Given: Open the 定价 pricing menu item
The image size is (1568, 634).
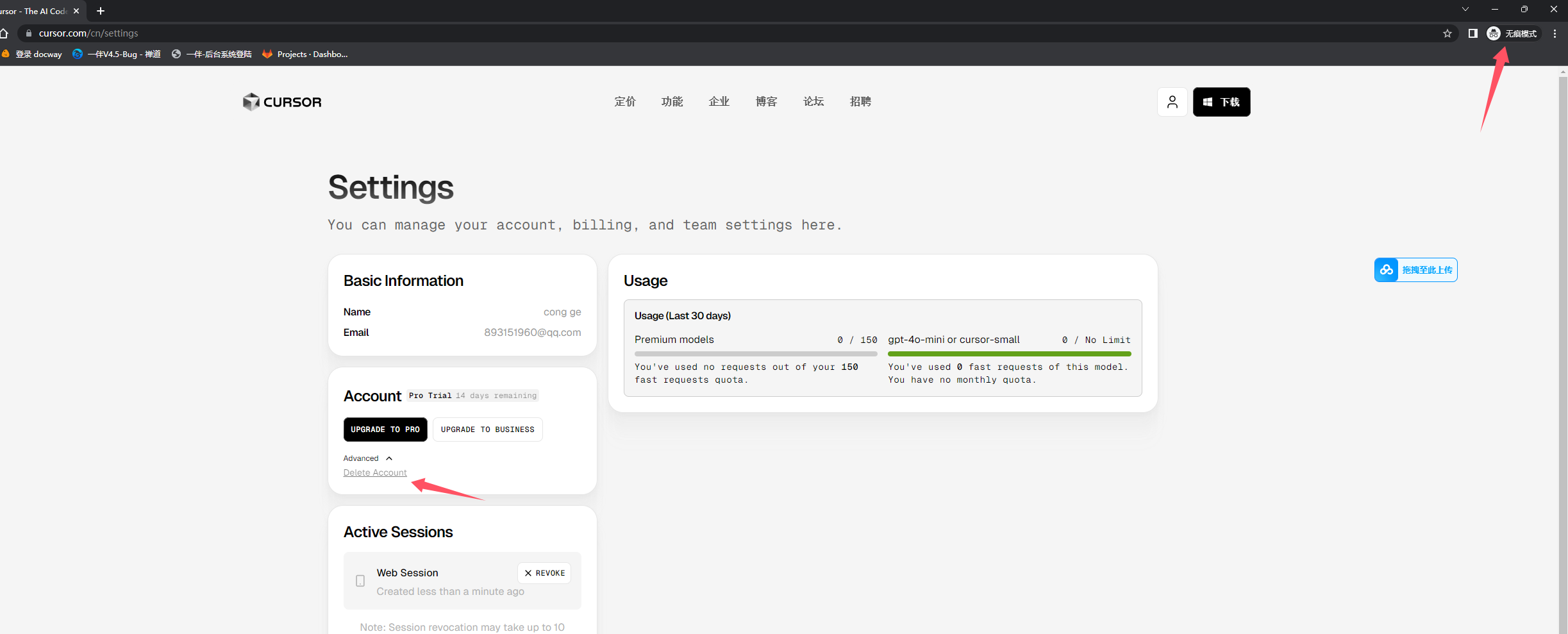Looking at the screenshot, I should 625,101.
